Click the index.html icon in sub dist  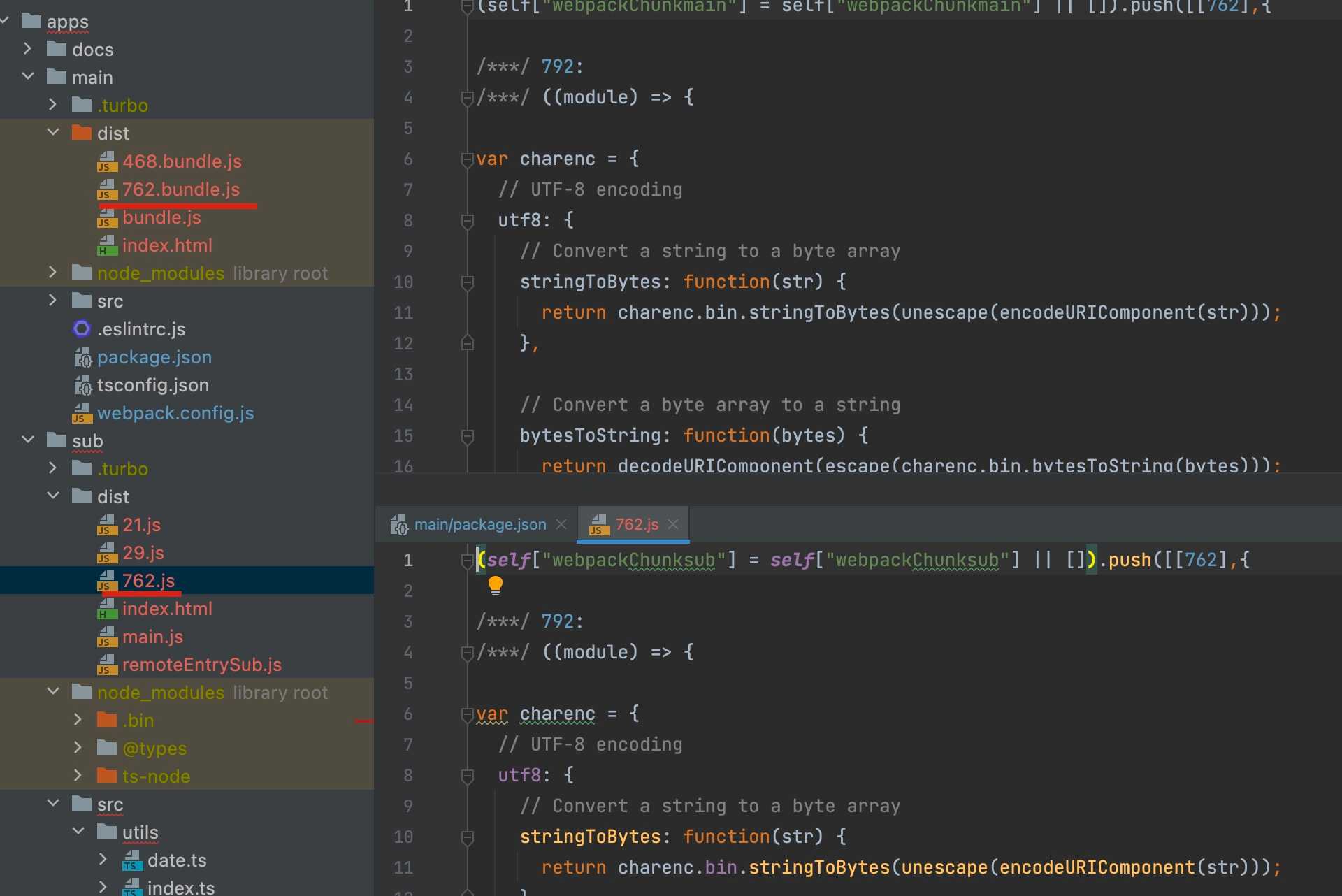(x=107, y=609)
